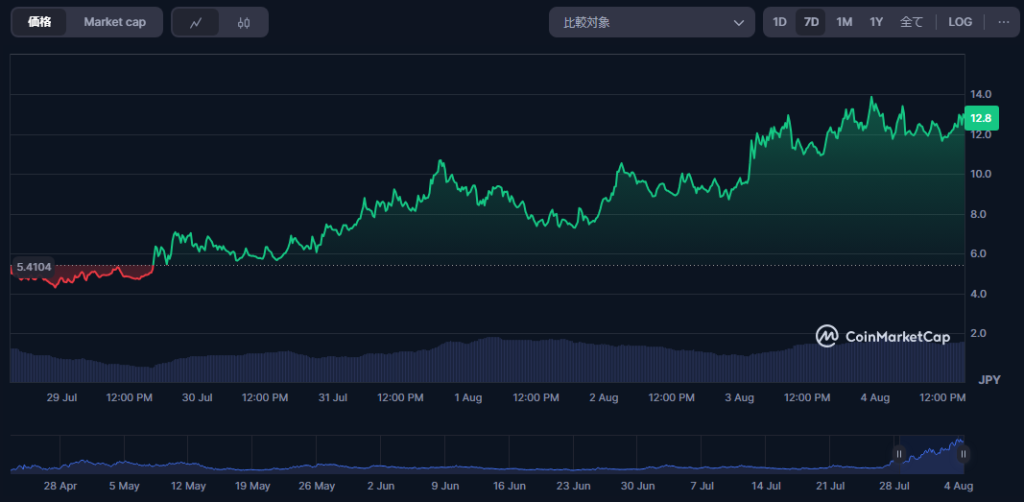Click the 5.4104 starting price label
1024x502 pixels.
33,267
